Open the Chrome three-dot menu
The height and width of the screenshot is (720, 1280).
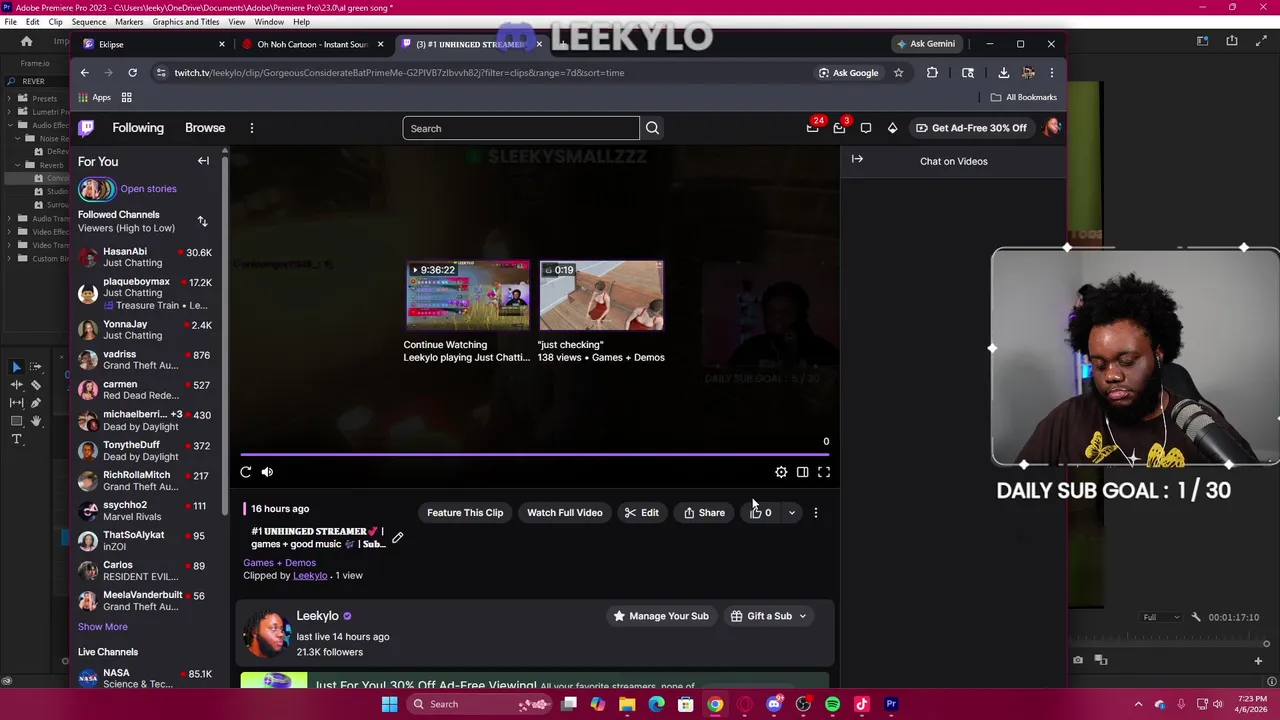[x=1051, y=72]
